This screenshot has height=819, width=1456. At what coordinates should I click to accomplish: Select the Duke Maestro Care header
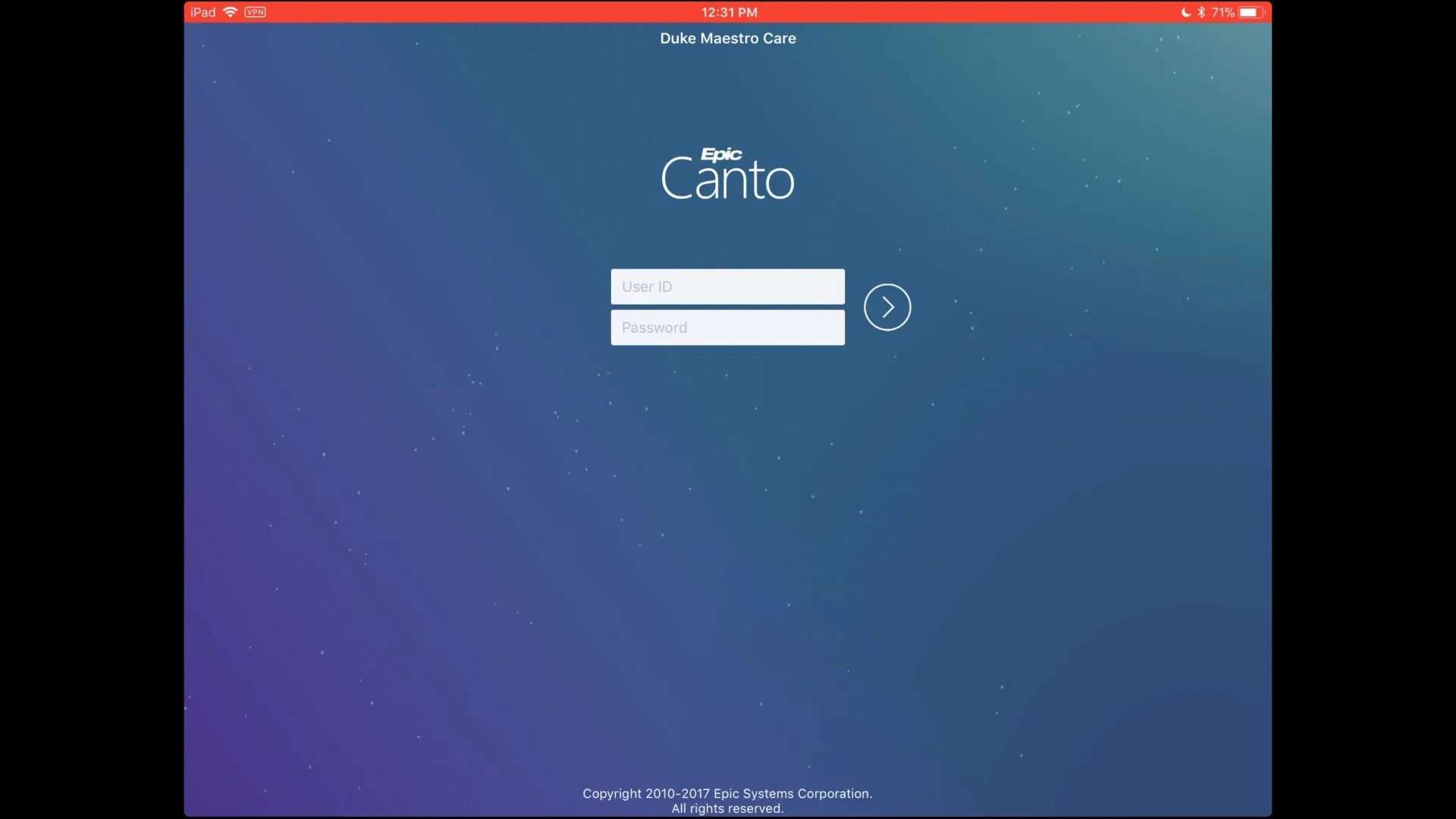point(727,38)
